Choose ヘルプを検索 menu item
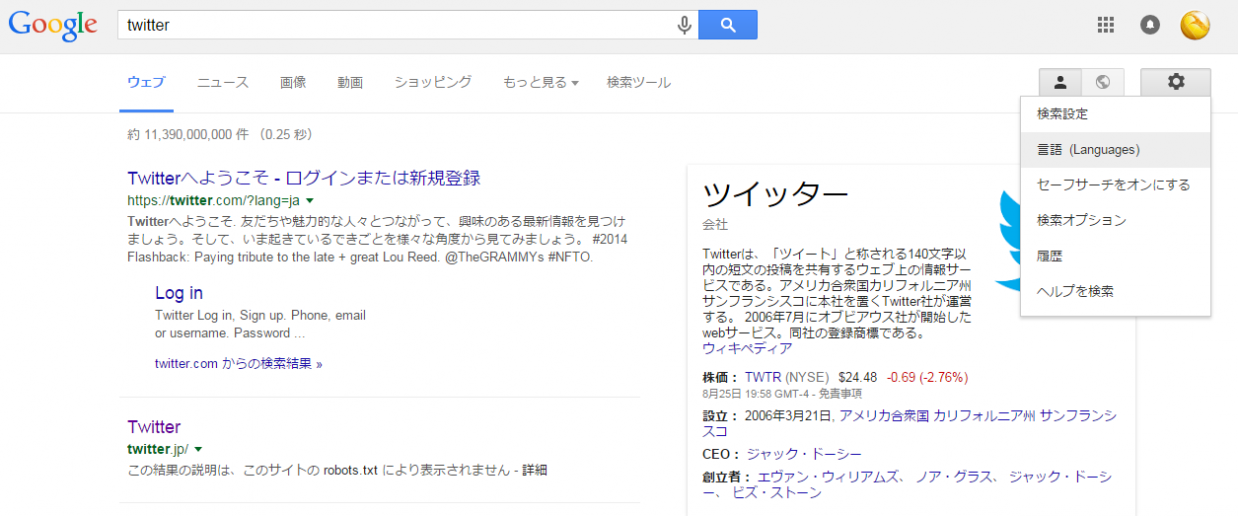The height and width of the screenshot is (516, 1238). point(1116,291)
